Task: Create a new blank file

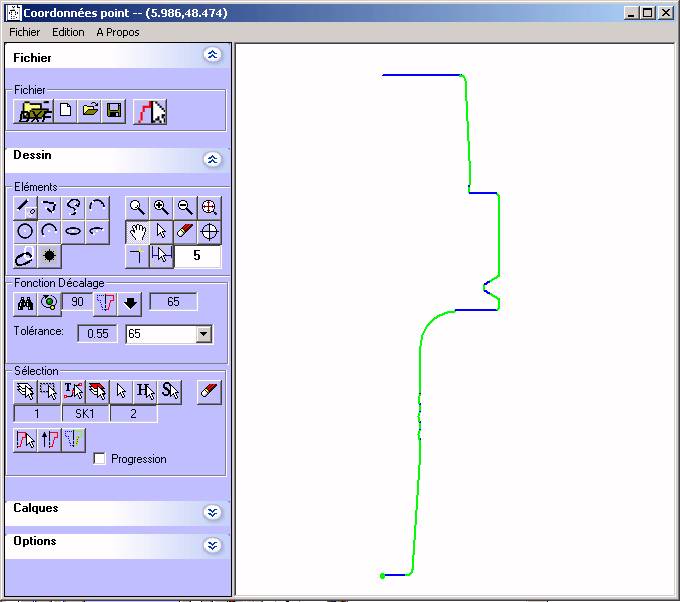Action: pos(65,111)
